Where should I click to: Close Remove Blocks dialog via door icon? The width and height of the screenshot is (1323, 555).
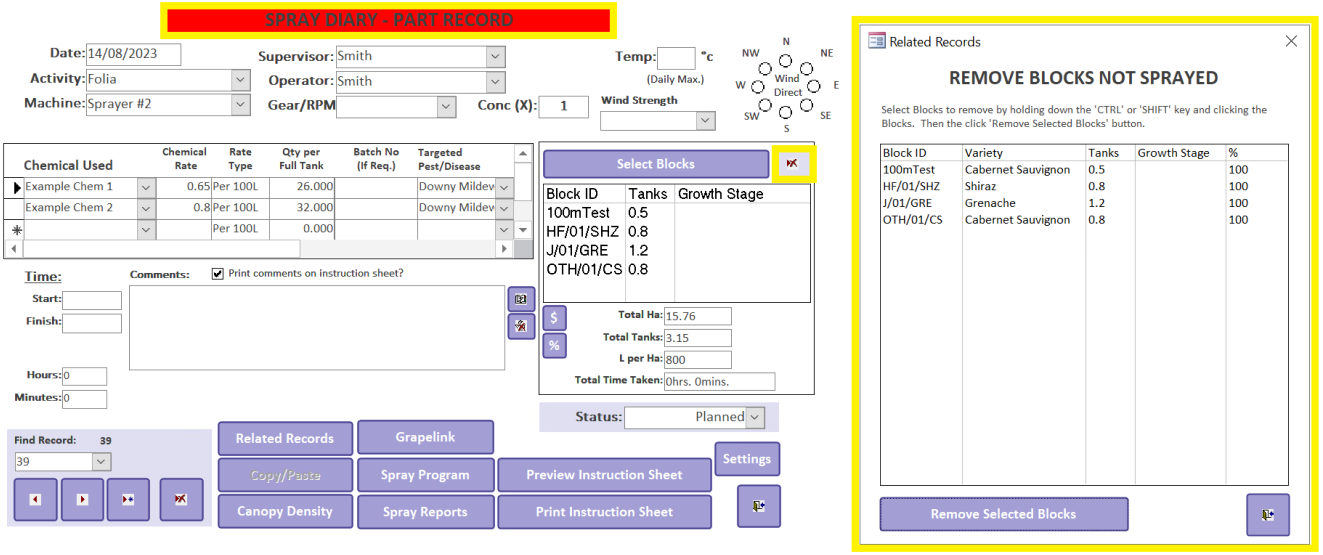[1268, 514]
